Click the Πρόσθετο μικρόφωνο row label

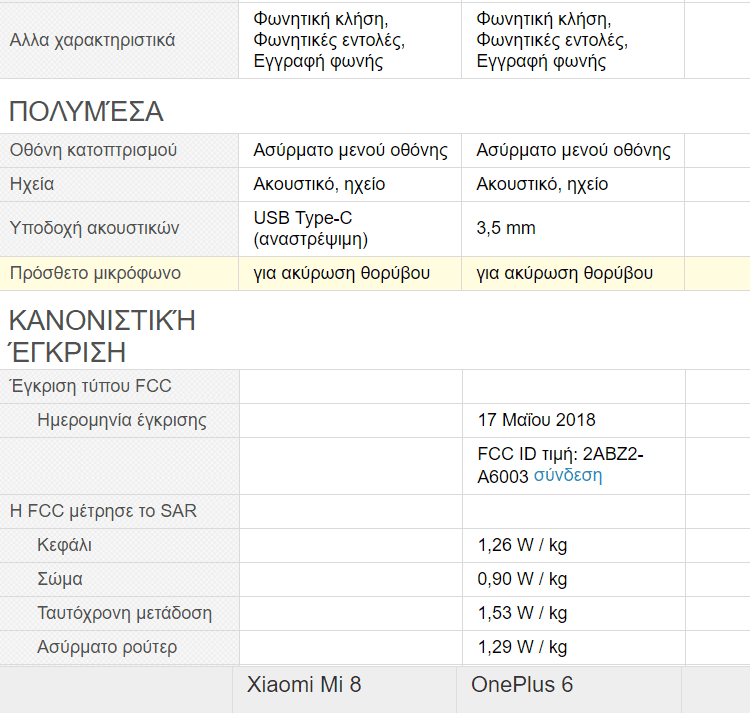(92, 273)
